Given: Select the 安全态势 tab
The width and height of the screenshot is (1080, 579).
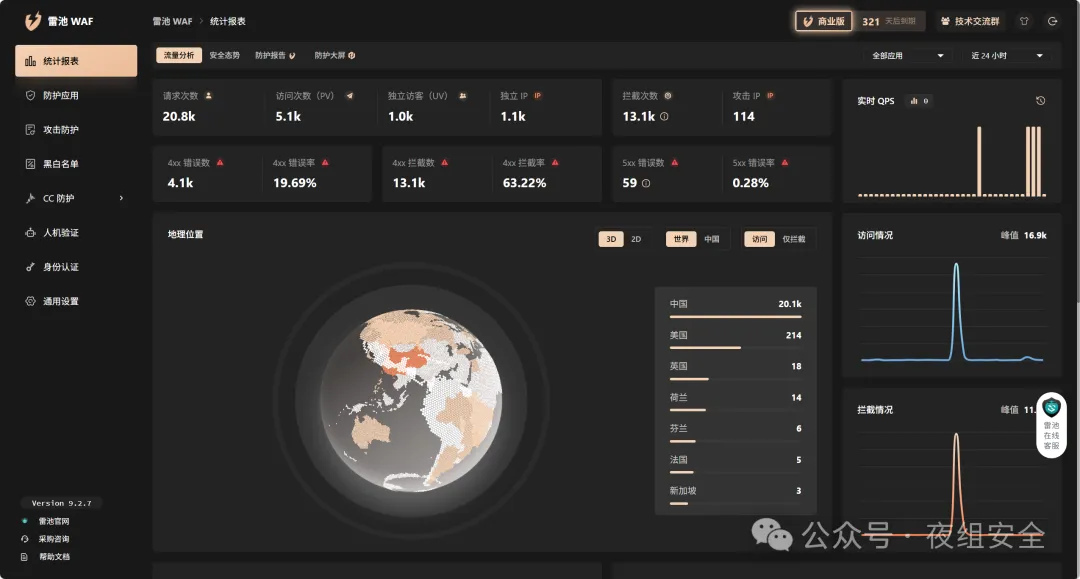Looking at the screenshot, I should pyautogui.click(x=225, y=55).
